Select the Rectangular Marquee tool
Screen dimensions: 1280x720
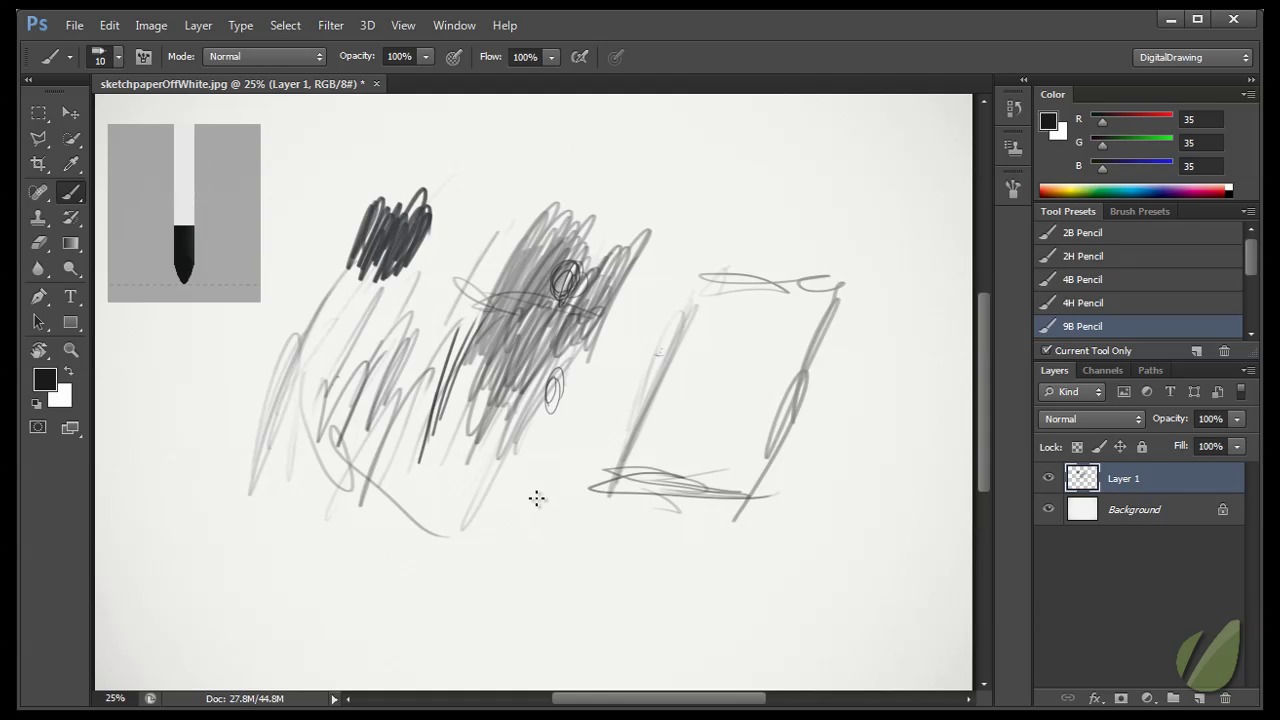tap(38, 113)
